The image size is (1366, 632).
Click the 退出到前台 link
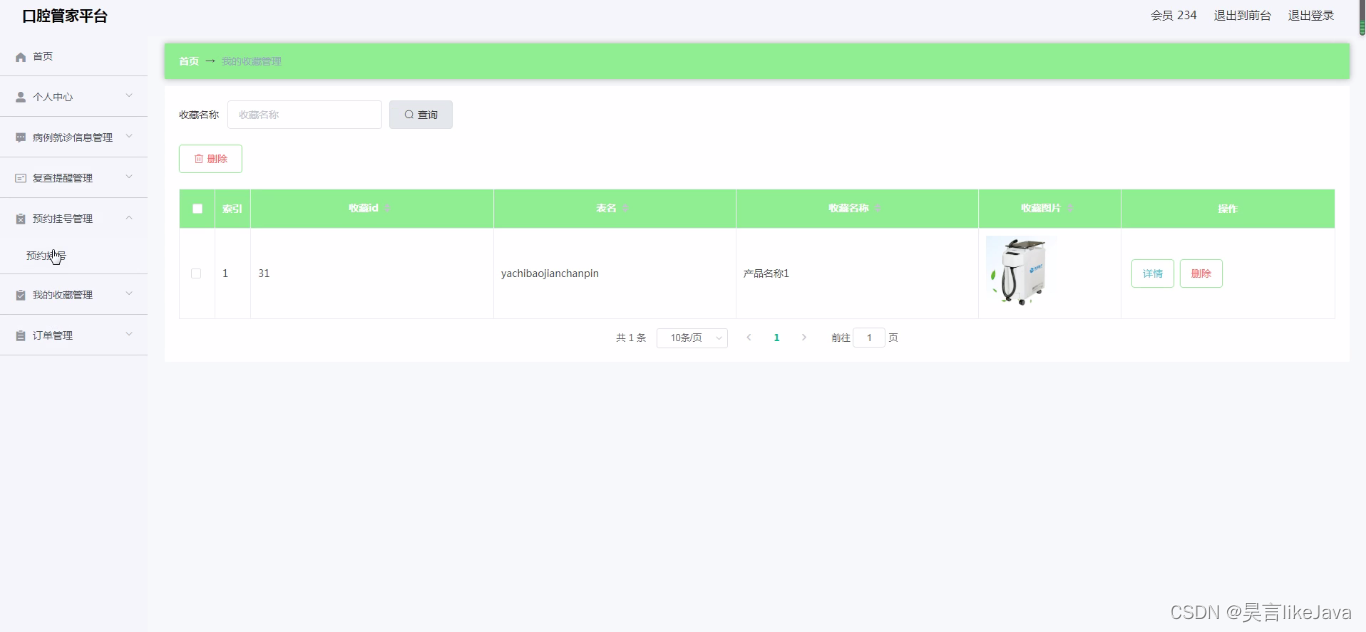1243,16
